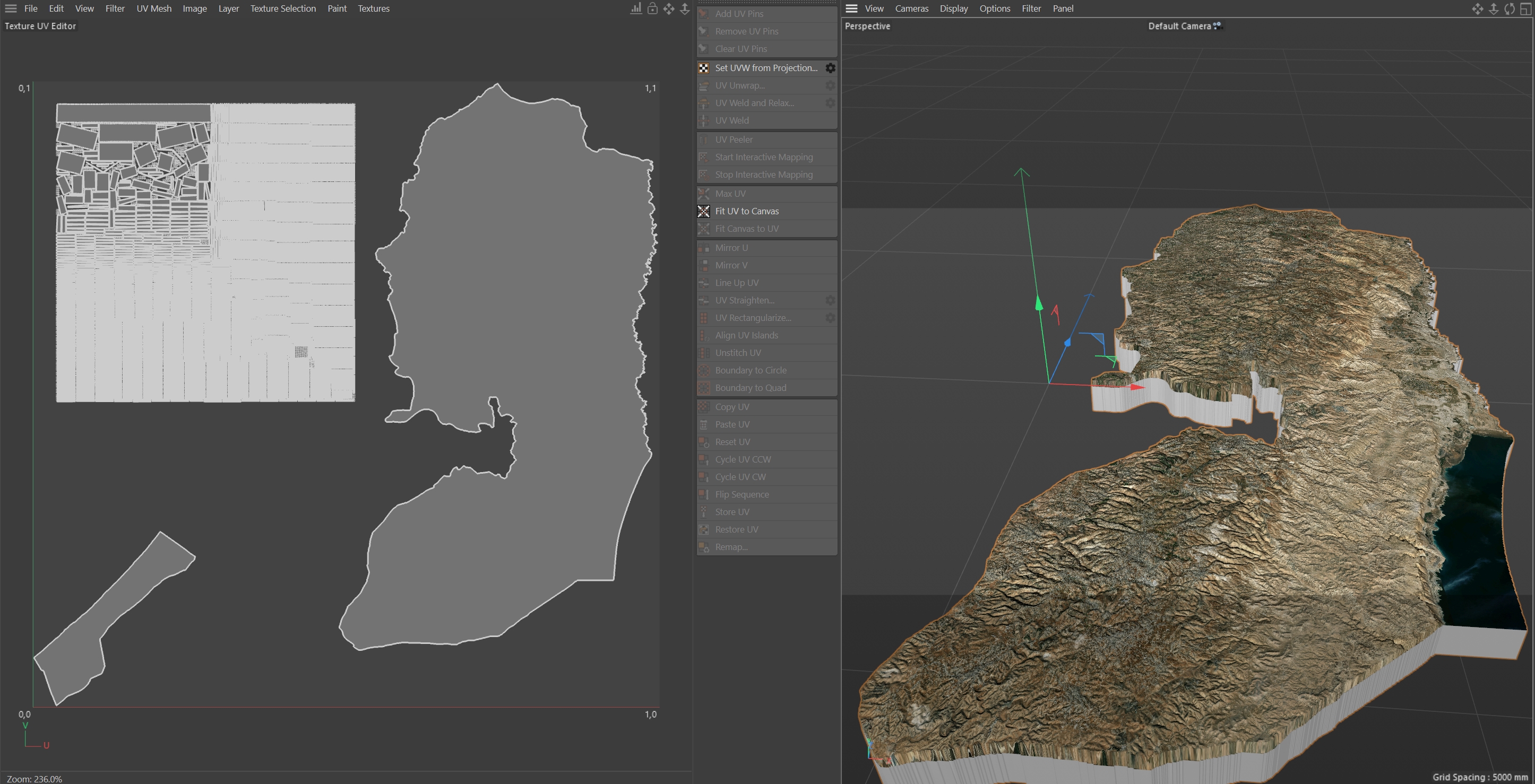
Task: Open the UV Mesh menu
Action: 154,8
